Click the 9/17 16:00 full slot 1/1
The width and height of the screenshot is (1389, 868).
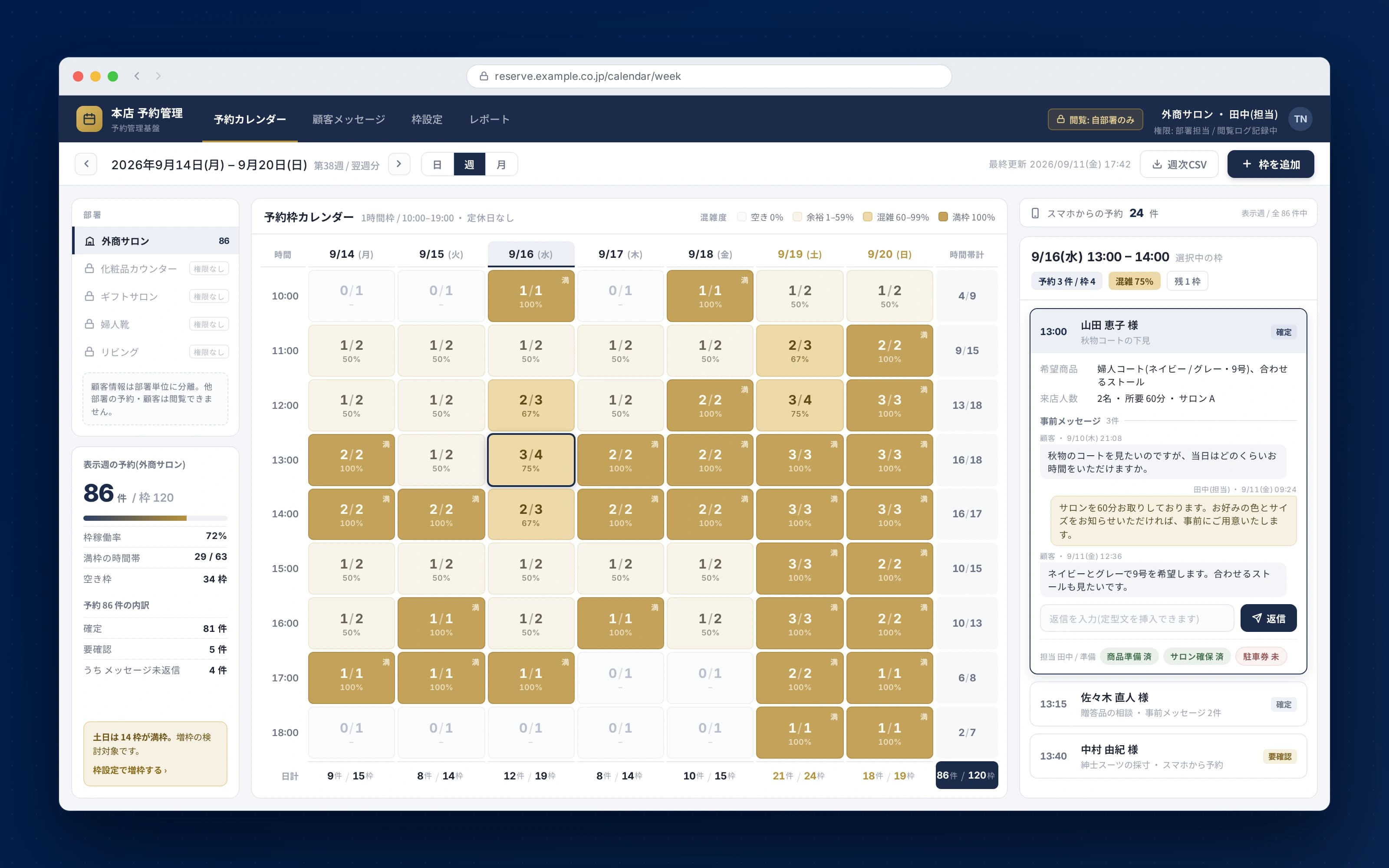[620, 623]
